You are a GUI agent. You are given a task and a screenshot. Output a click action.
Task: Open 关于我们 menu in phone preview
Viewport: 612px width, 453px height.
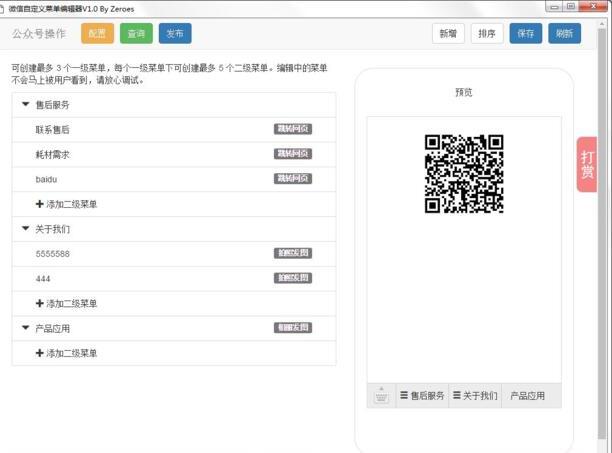tap(475, 396)
